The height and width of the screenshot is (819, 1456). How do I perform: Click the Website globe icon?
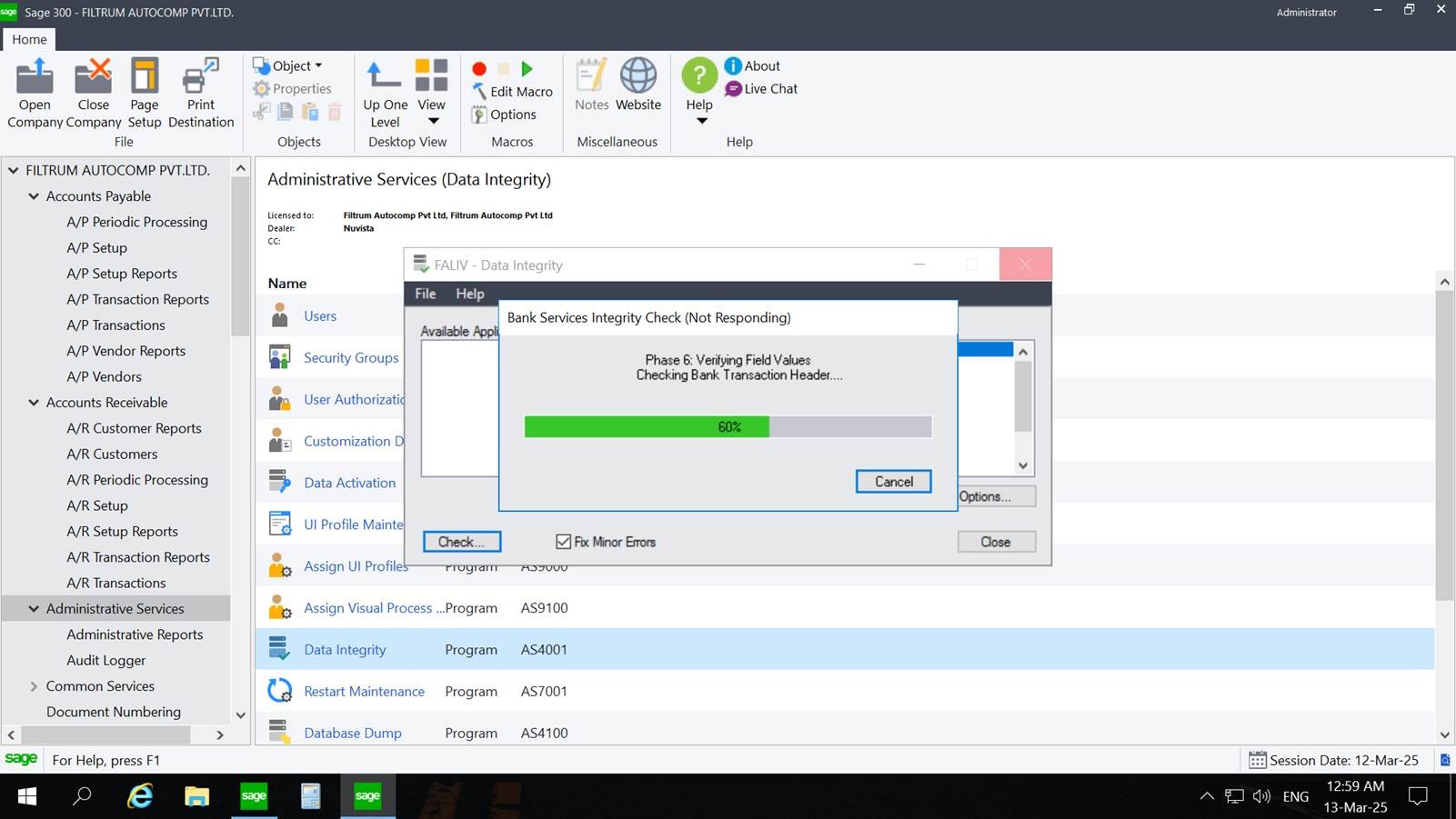[x=638, y=80]
